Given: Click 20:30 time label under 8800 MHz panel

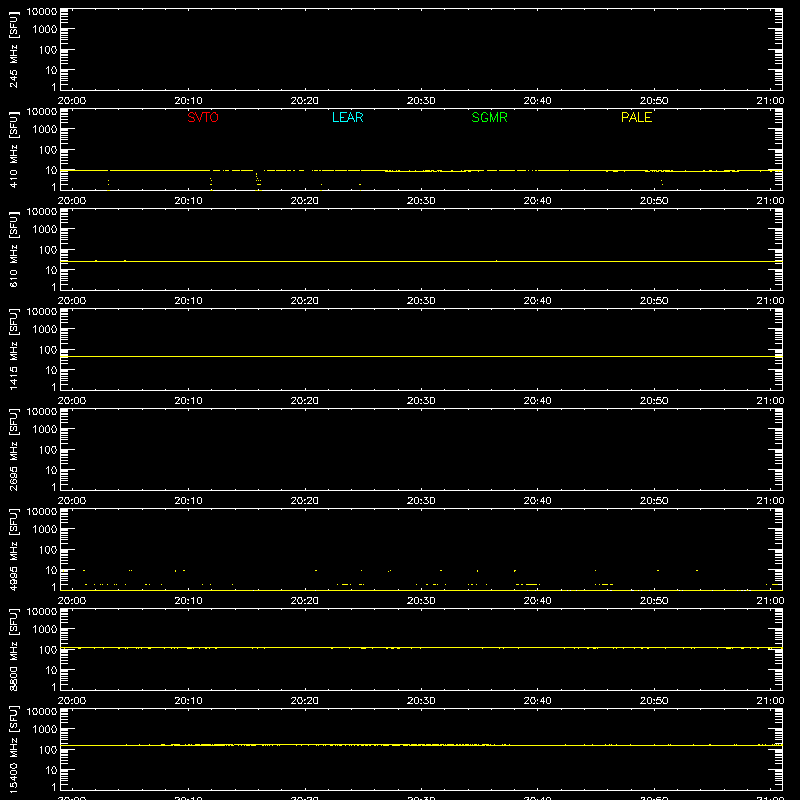Looking at the screenshot, I should click(x=421, y=701).
